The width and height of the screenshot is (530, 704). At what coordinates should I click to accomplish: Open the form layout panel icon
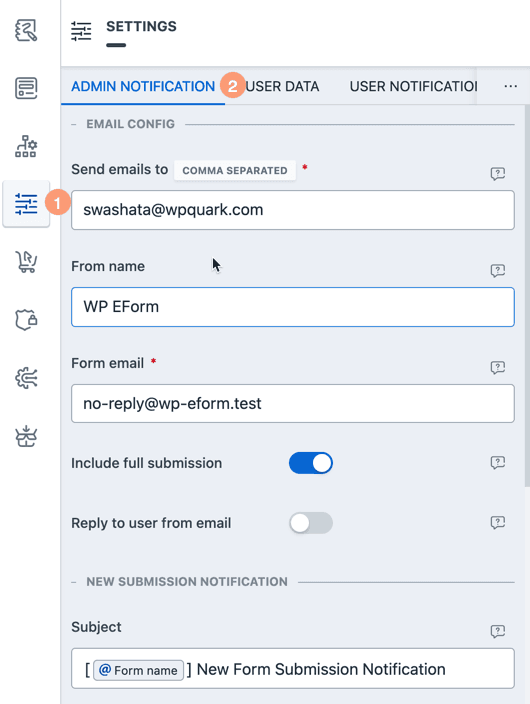26,88
